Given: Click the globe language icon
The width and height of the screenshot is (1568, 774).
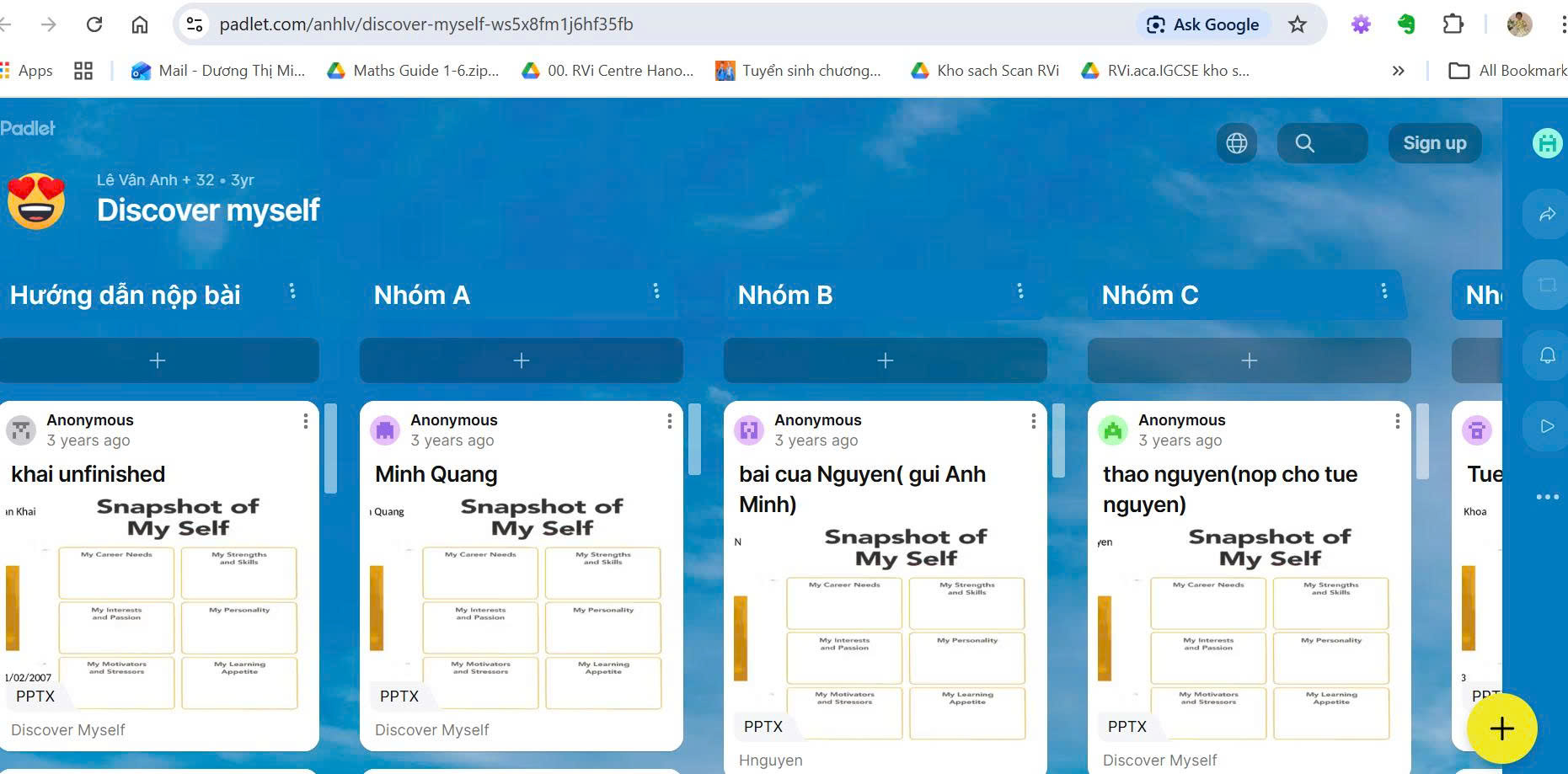Looking at the screenshot, I should point(1236,143).
